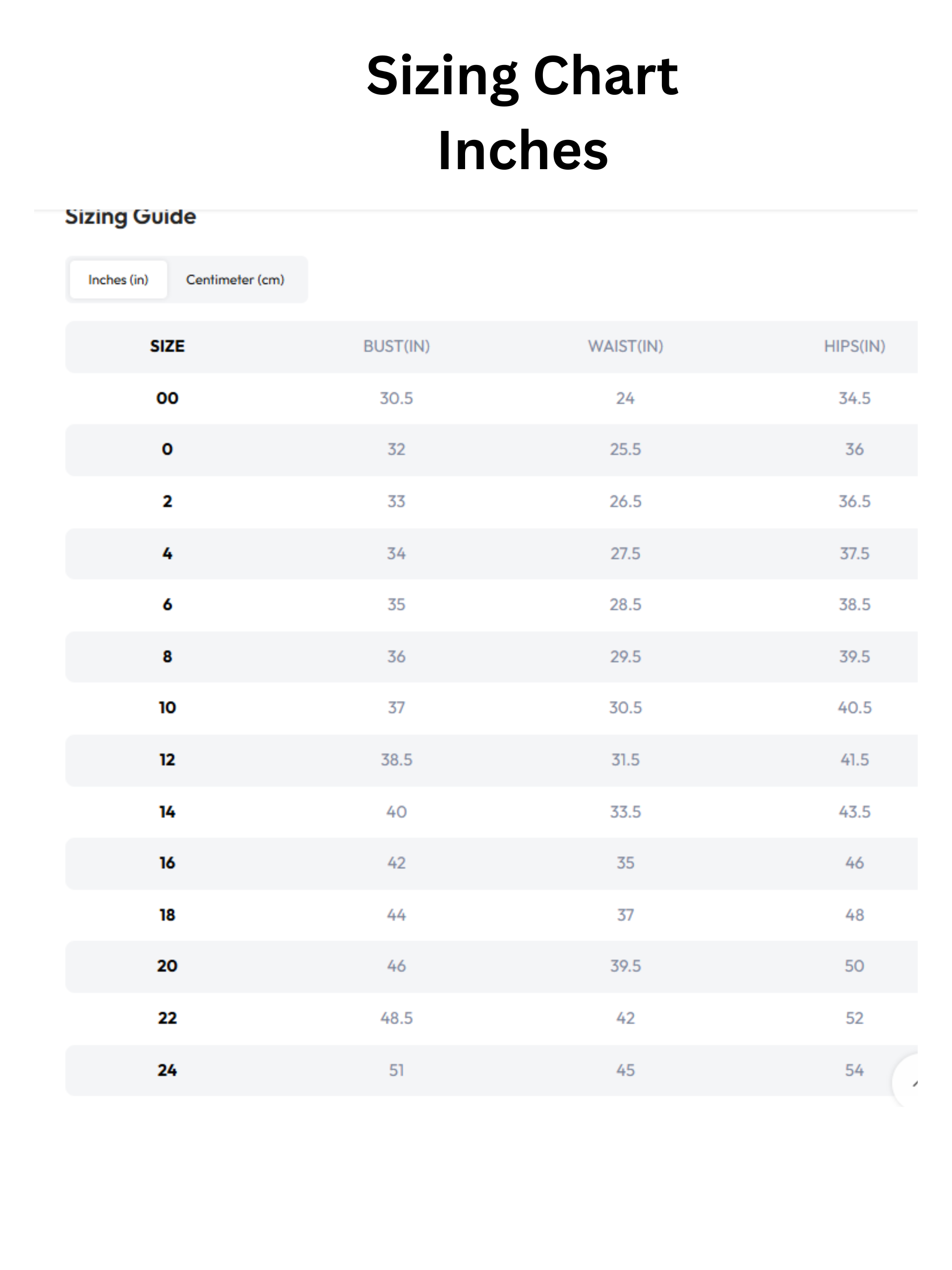Click the size 12 row label
The width and height of the screenshot is (952, 1270).
pyautogui.click(x=167, y=760)
